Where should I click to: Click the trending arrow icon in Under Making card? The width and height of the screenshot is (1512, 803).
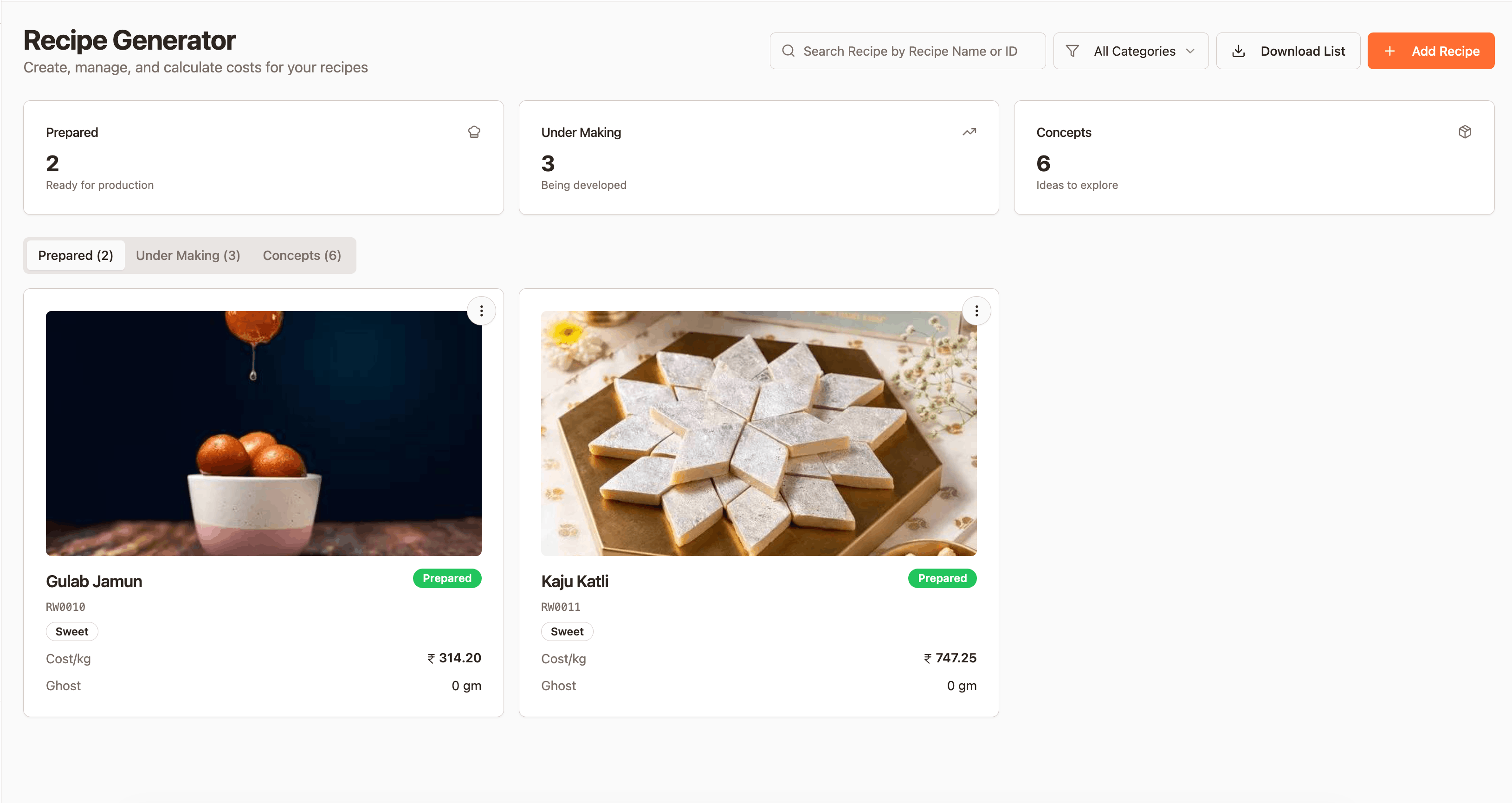click(x=969, y=132)
